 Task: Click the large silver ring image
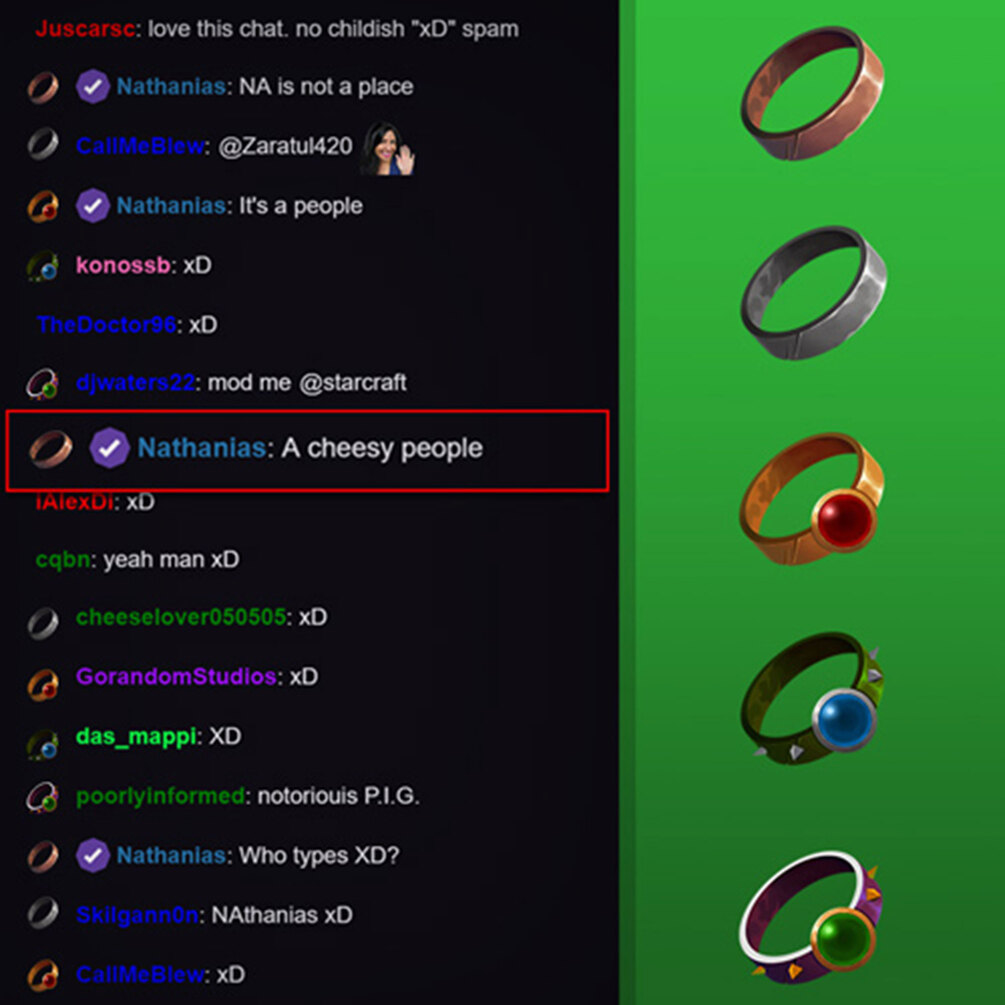(813, 293)
